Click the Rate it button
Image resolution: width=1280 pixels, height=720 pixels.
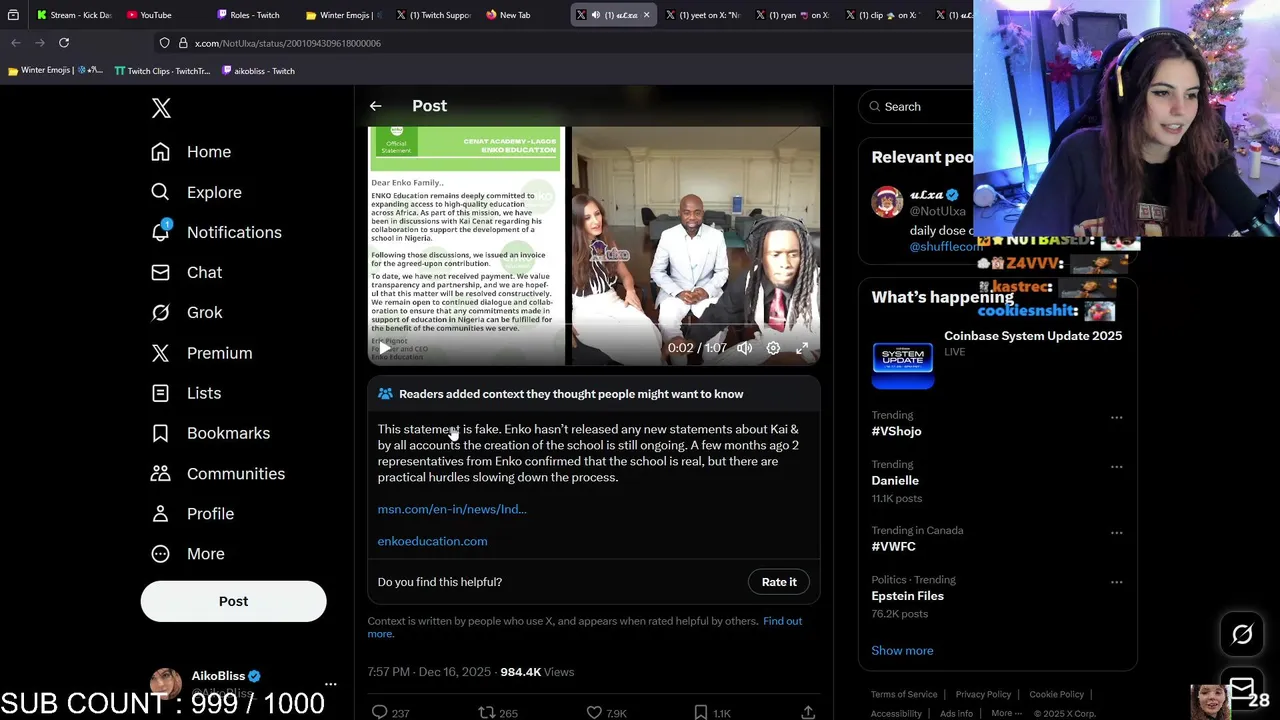pyautogui.click(x=779, y=582)
